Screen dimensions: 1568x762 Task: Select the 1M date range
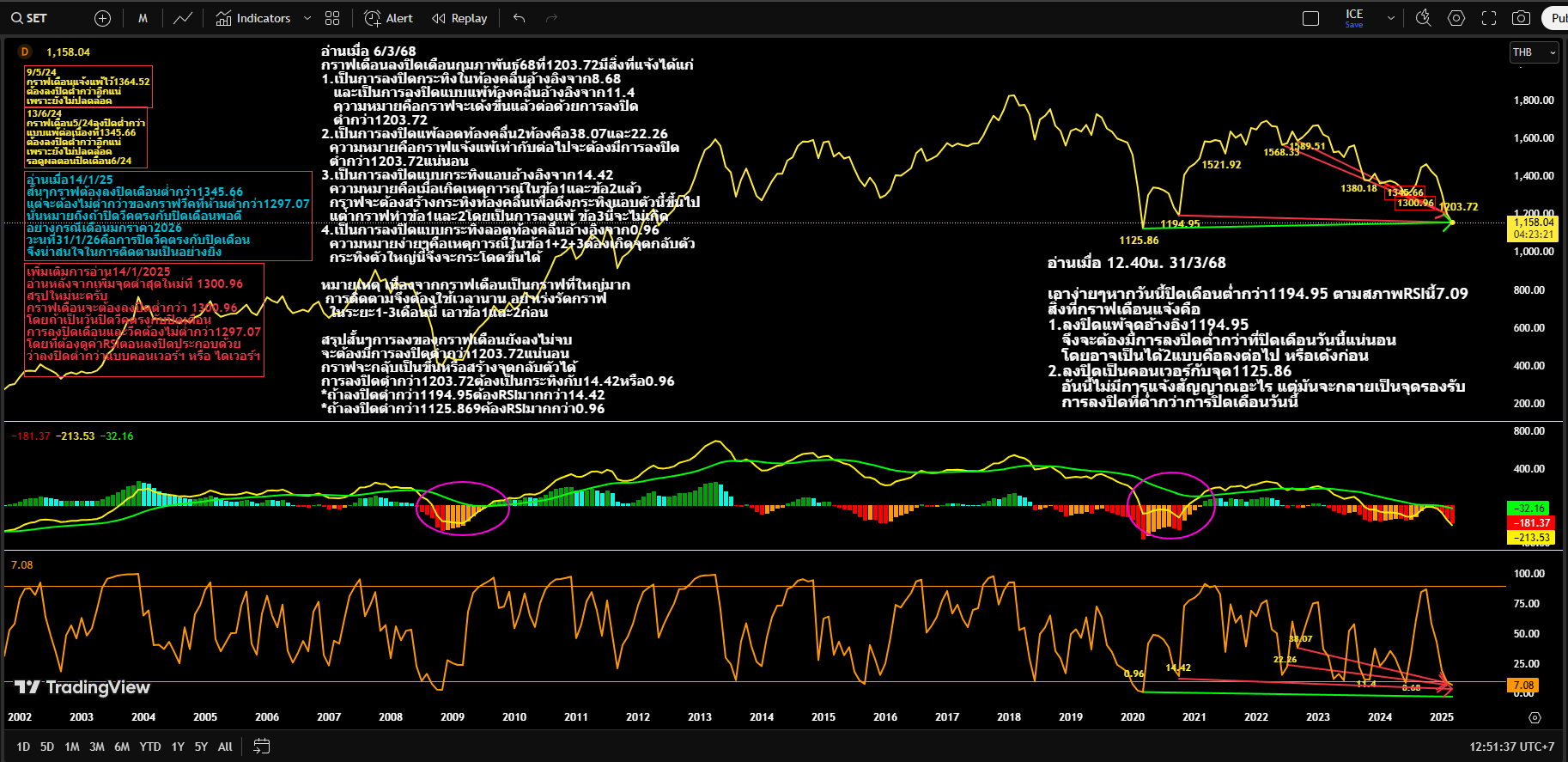coord(72,747)
